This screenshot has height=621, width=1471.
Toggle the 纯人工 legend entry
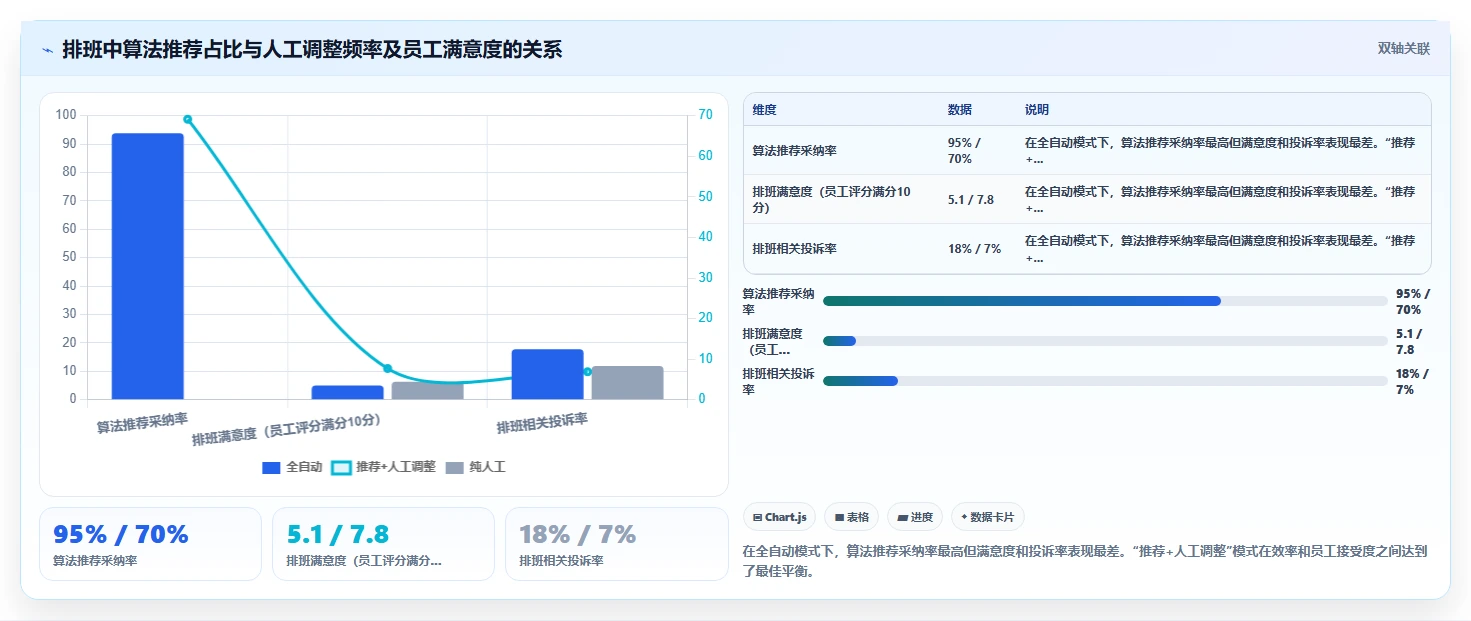tap(475, 467)
